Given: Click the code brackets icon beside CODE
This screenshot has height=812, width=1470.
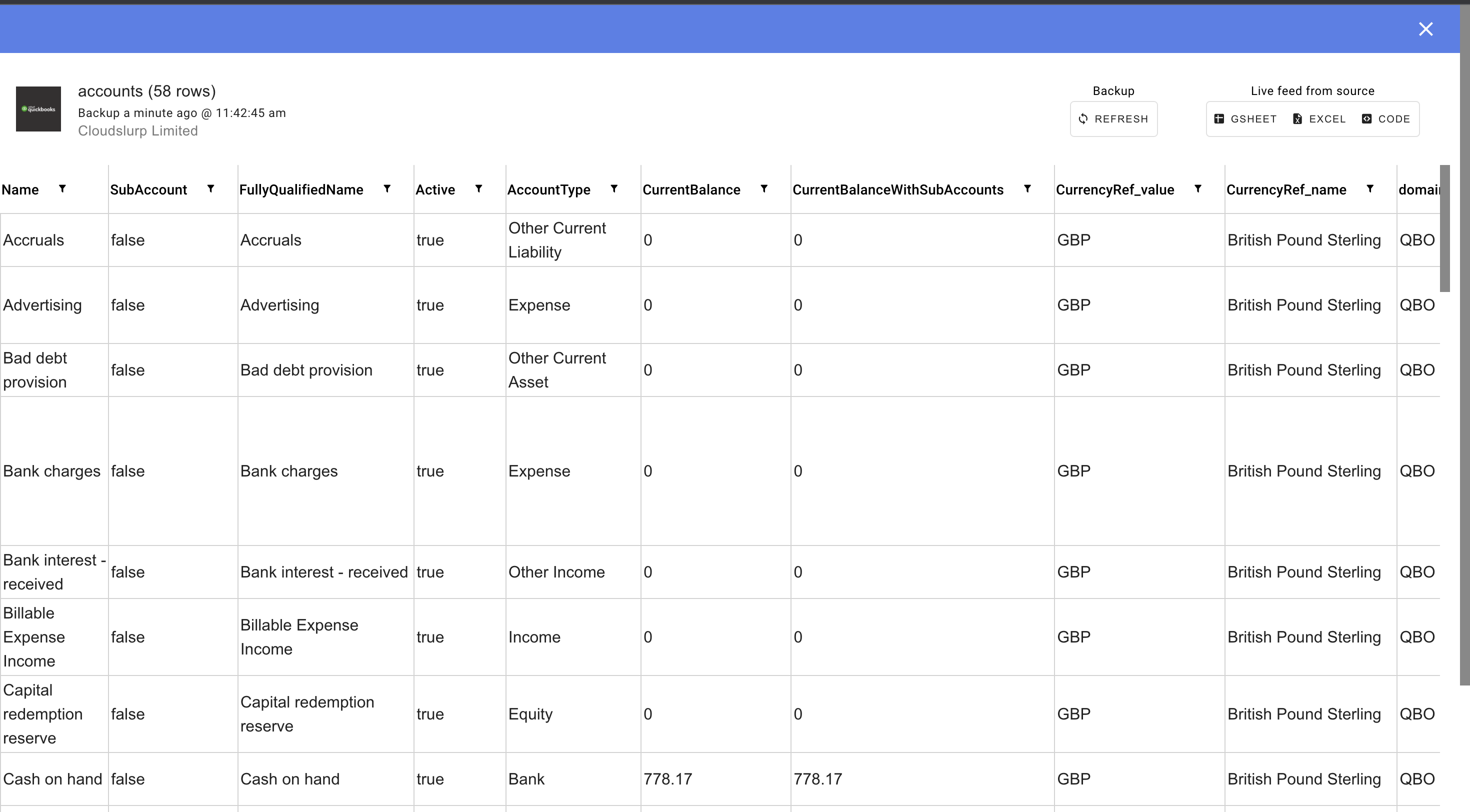Looking at the screenshot, I should point(1367,118).
